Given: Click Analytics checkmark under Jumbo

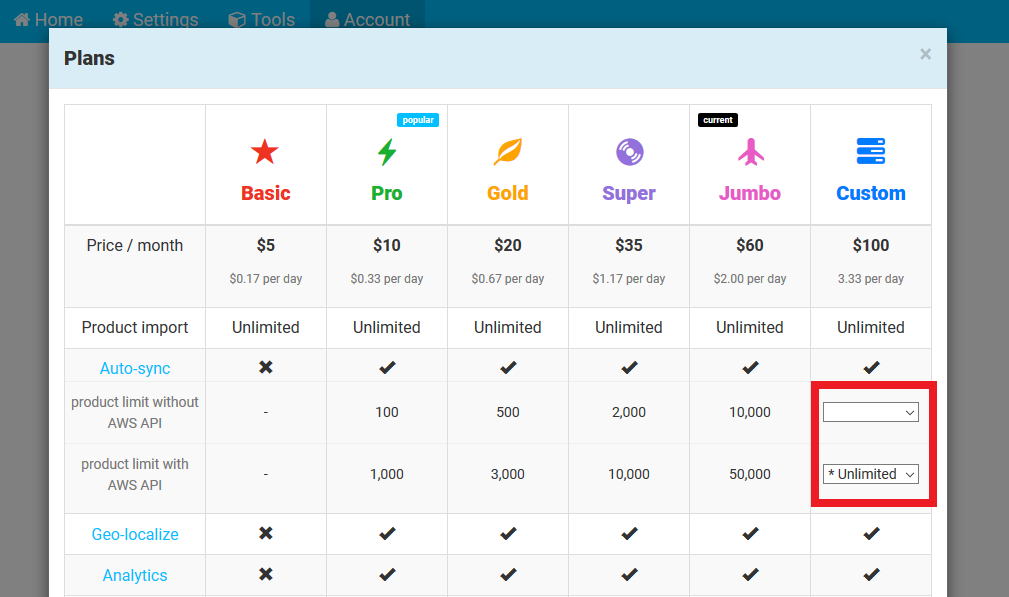Looking at the screenshot, I should coord(750,574).
